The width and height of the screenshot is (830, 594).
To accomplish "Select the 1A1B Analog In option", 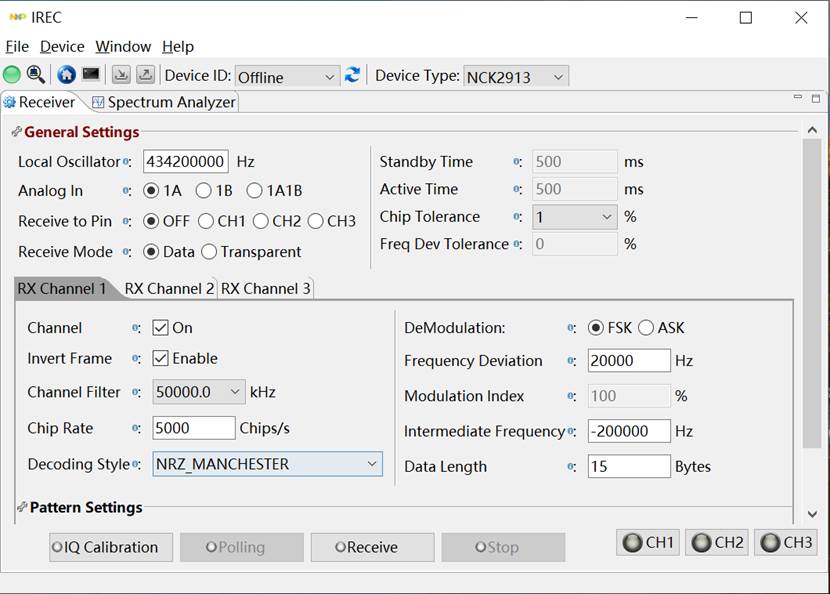I will pyautogui.click(x=254, y=191).
